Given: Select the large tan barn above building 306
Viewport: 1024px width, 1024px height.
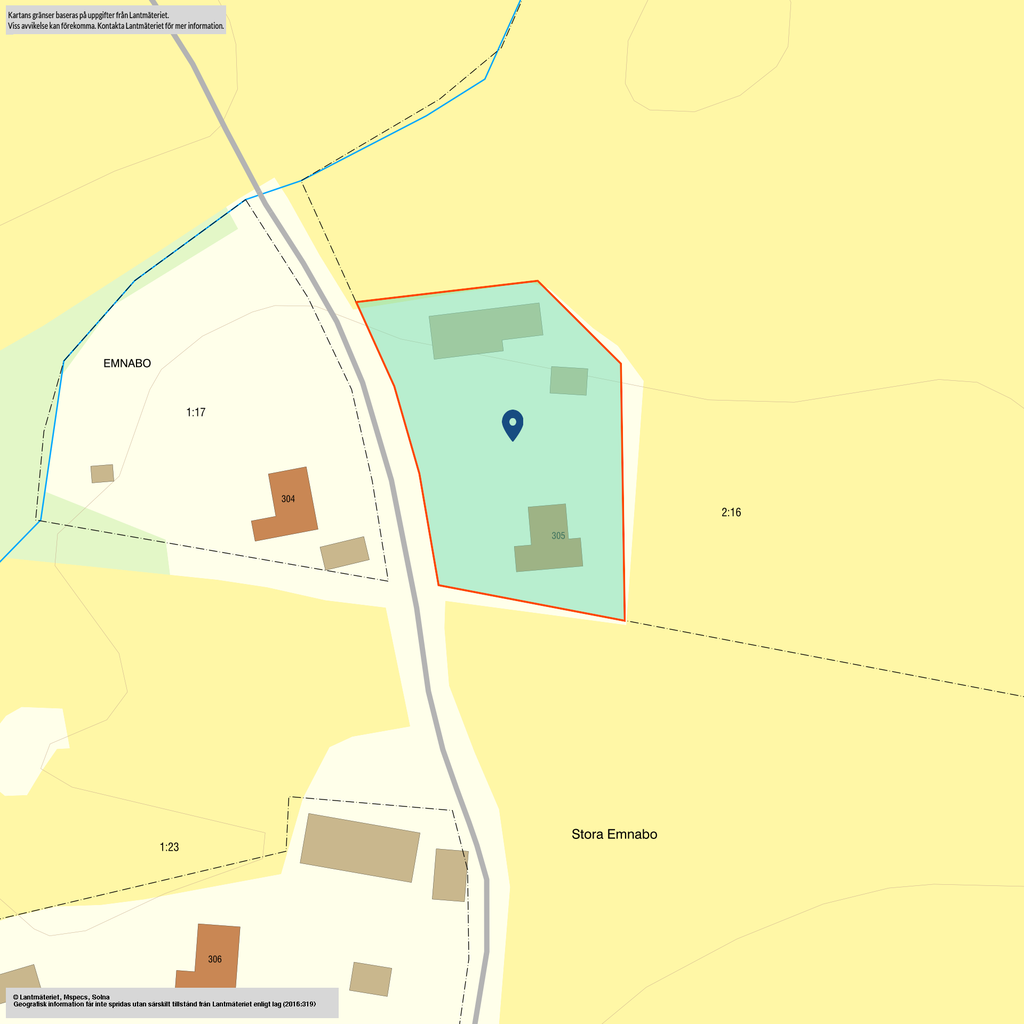Looking at the screenshot, I should coord(360,847).
